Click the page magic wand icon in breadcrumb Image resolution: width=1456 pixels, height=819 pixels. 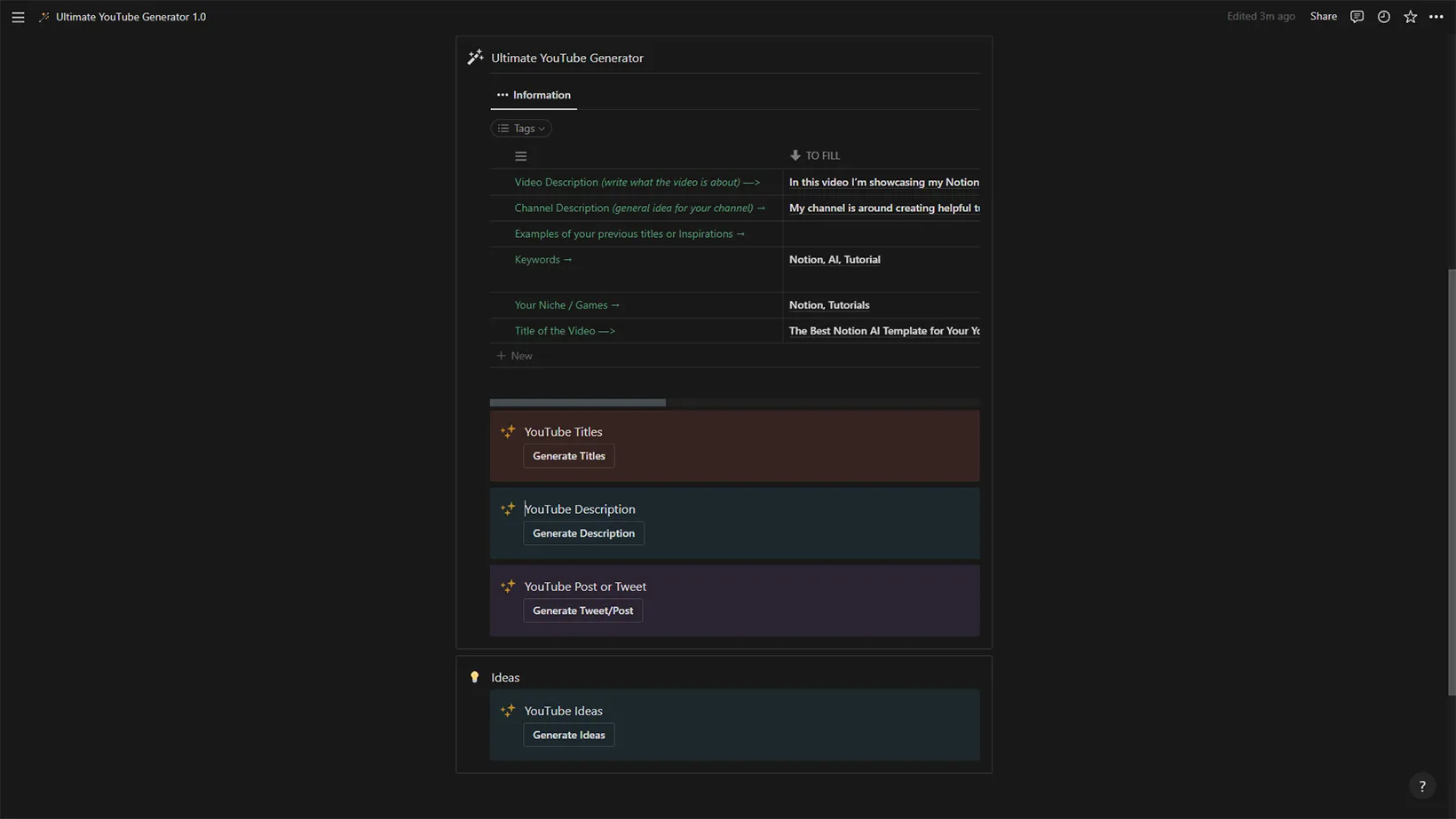pos(44,17)
